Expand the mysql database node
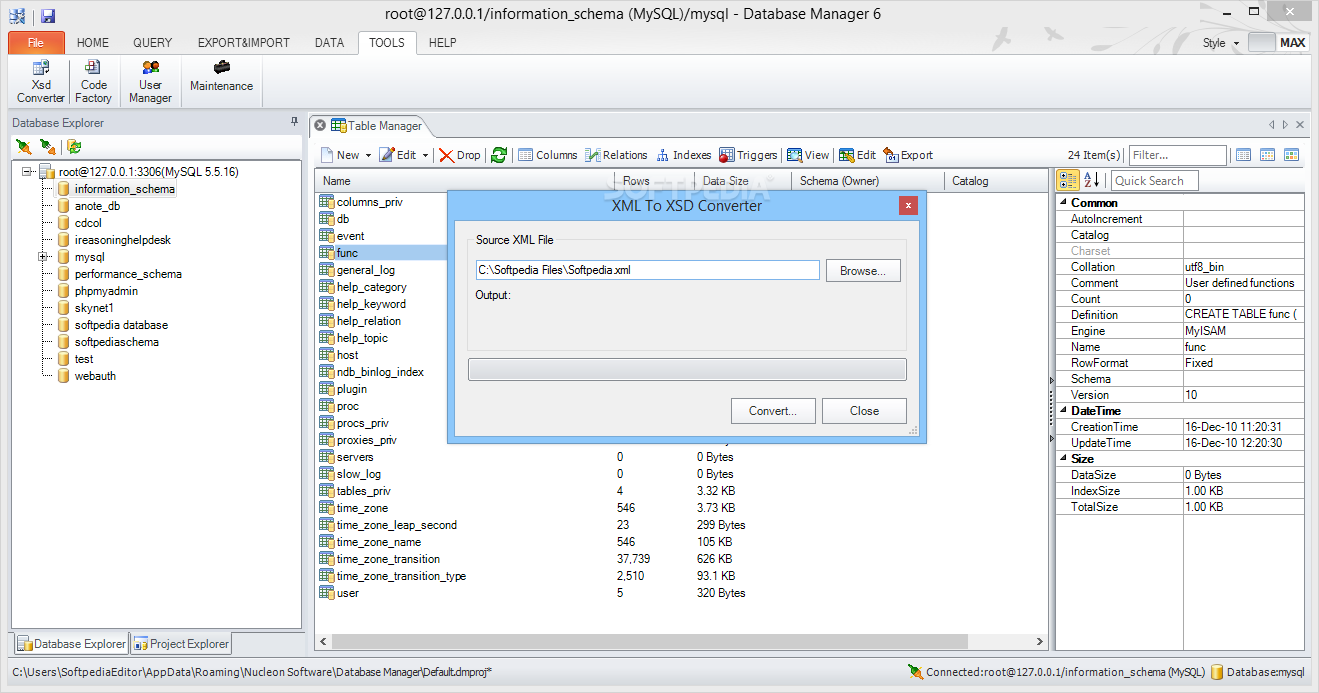This screenshot has height=693, width=1319. [43, 257]
